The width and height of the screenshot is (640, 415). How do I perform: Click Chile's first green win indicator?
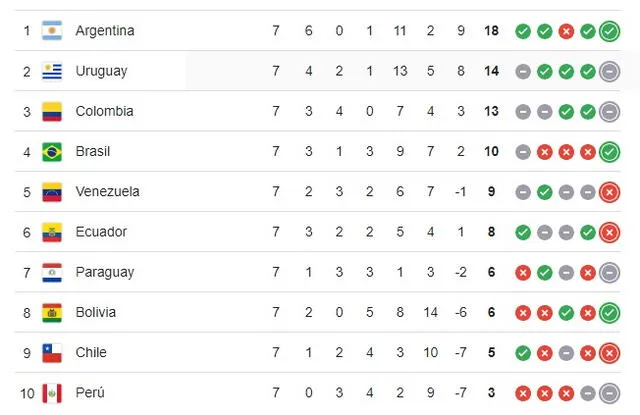[523, 352]
